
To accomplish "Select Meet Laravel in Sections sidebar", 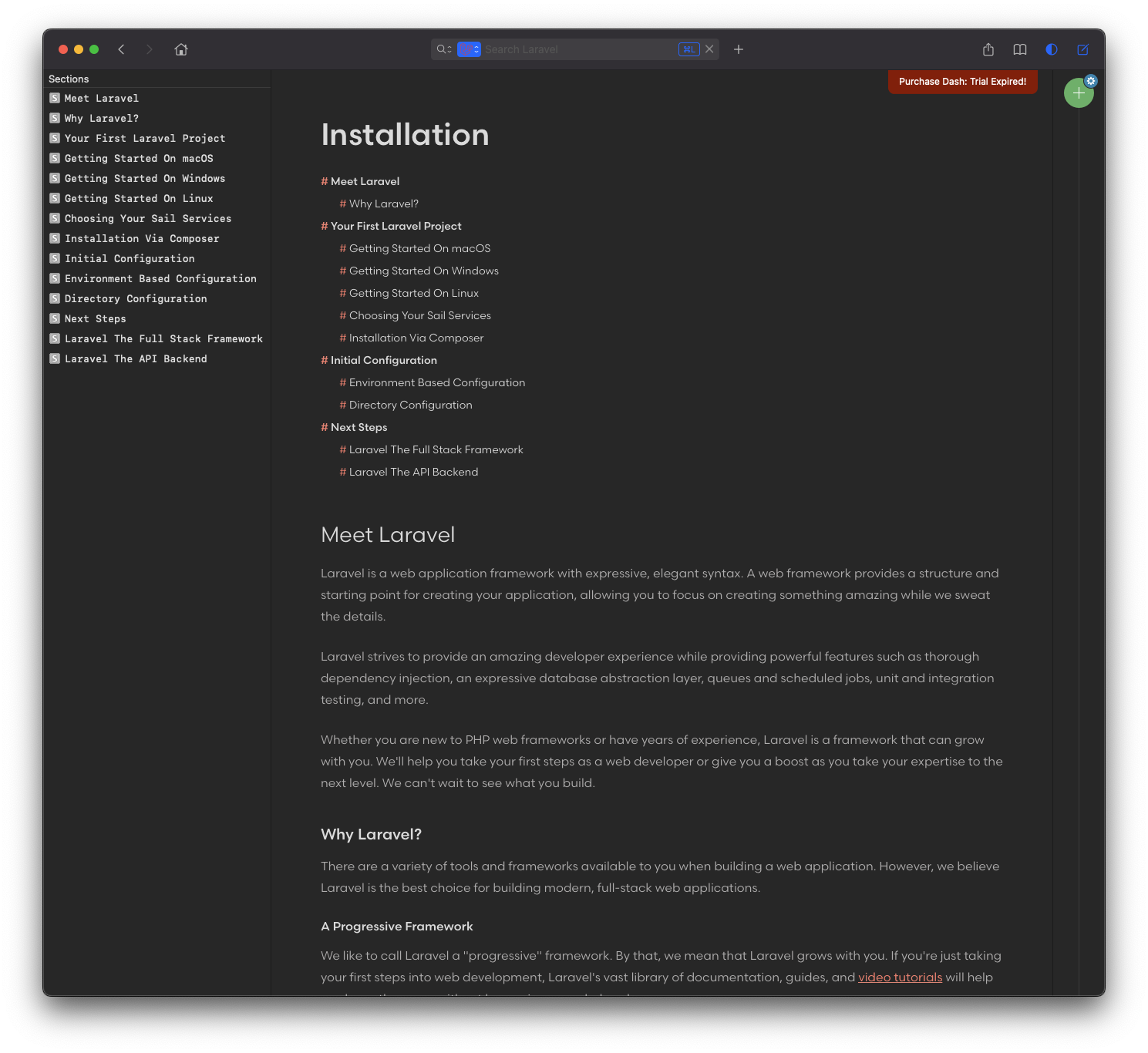I will 157,99.
